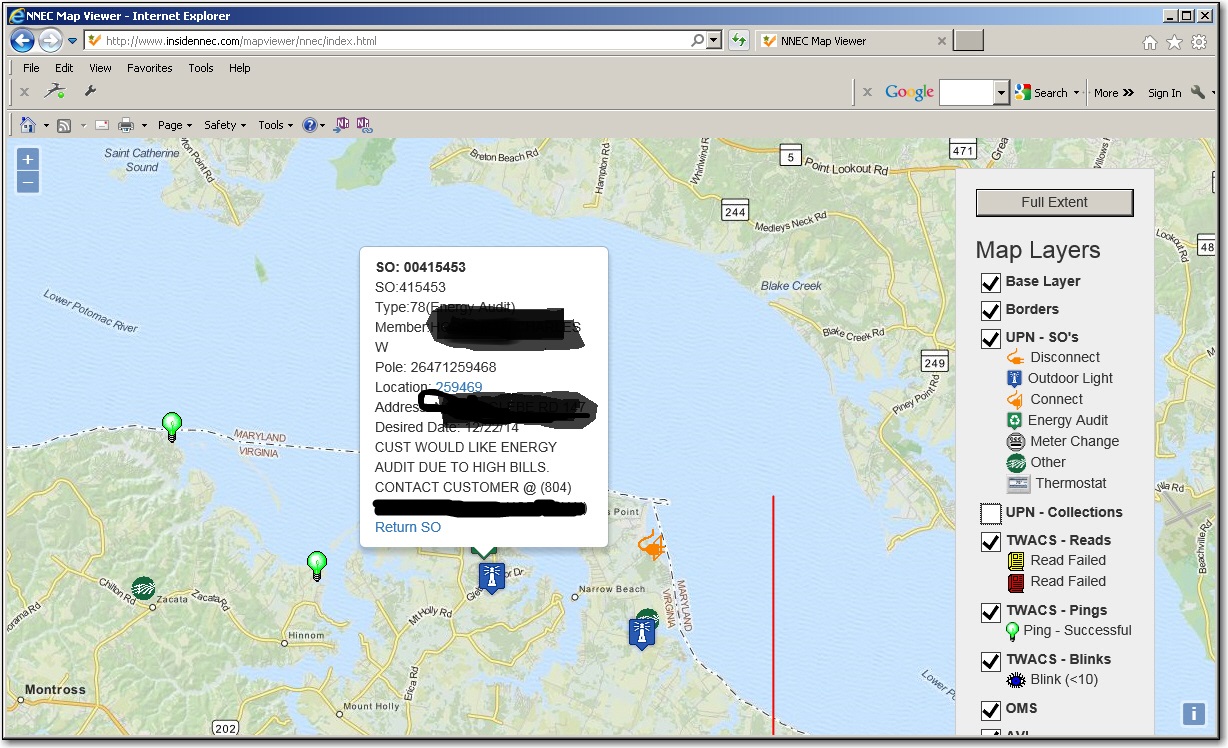Viewport: 1228px width, 748px height.
Task: Click the orange Connect marker on the map
Action: coord(651,545)
